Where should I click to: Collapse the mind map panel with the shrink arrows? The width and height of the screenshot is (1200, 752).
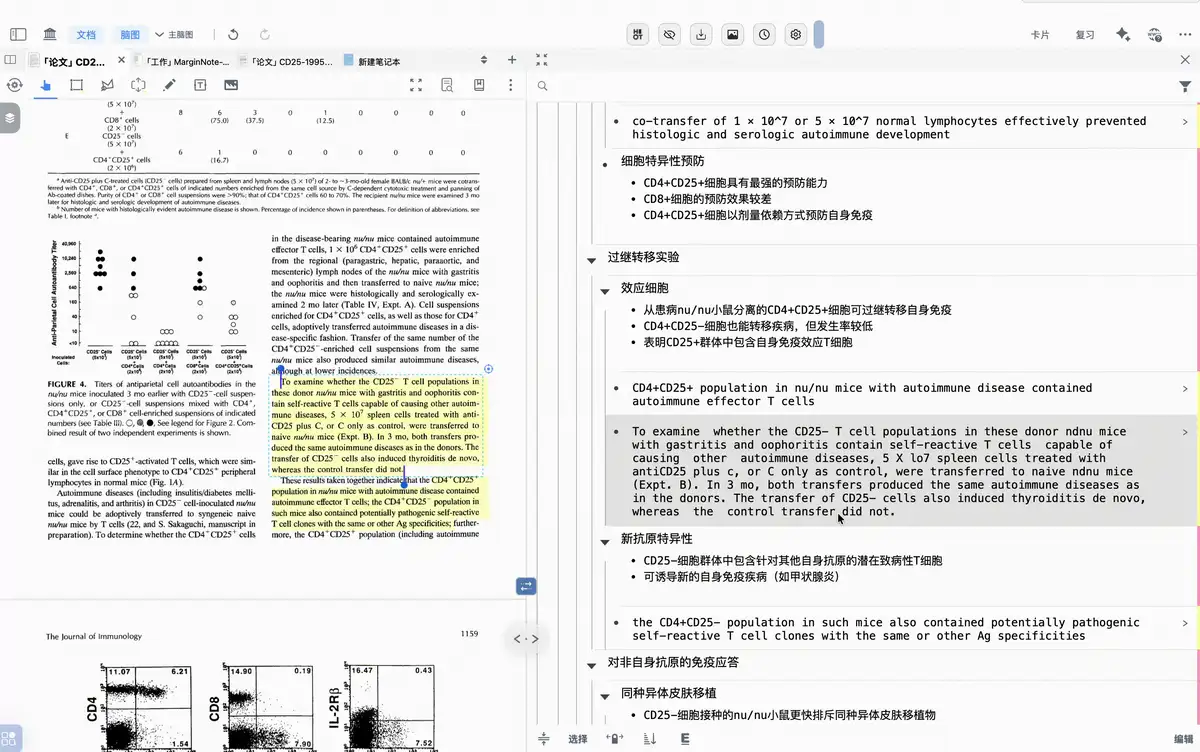point(542,60)
